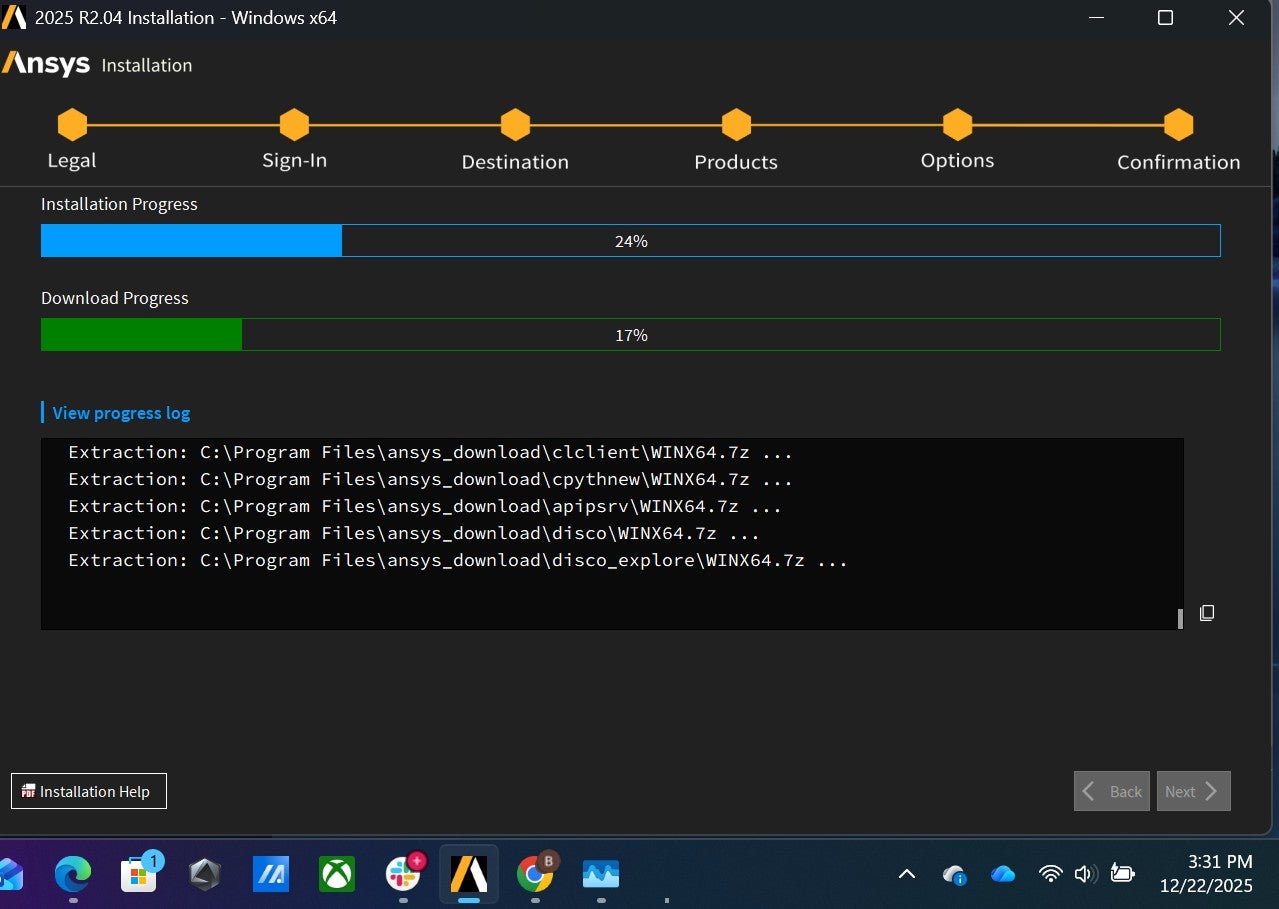Select the Legal step hexagon
The width and height of the screenshot is (1279, 909).
(x=72, y=125)
